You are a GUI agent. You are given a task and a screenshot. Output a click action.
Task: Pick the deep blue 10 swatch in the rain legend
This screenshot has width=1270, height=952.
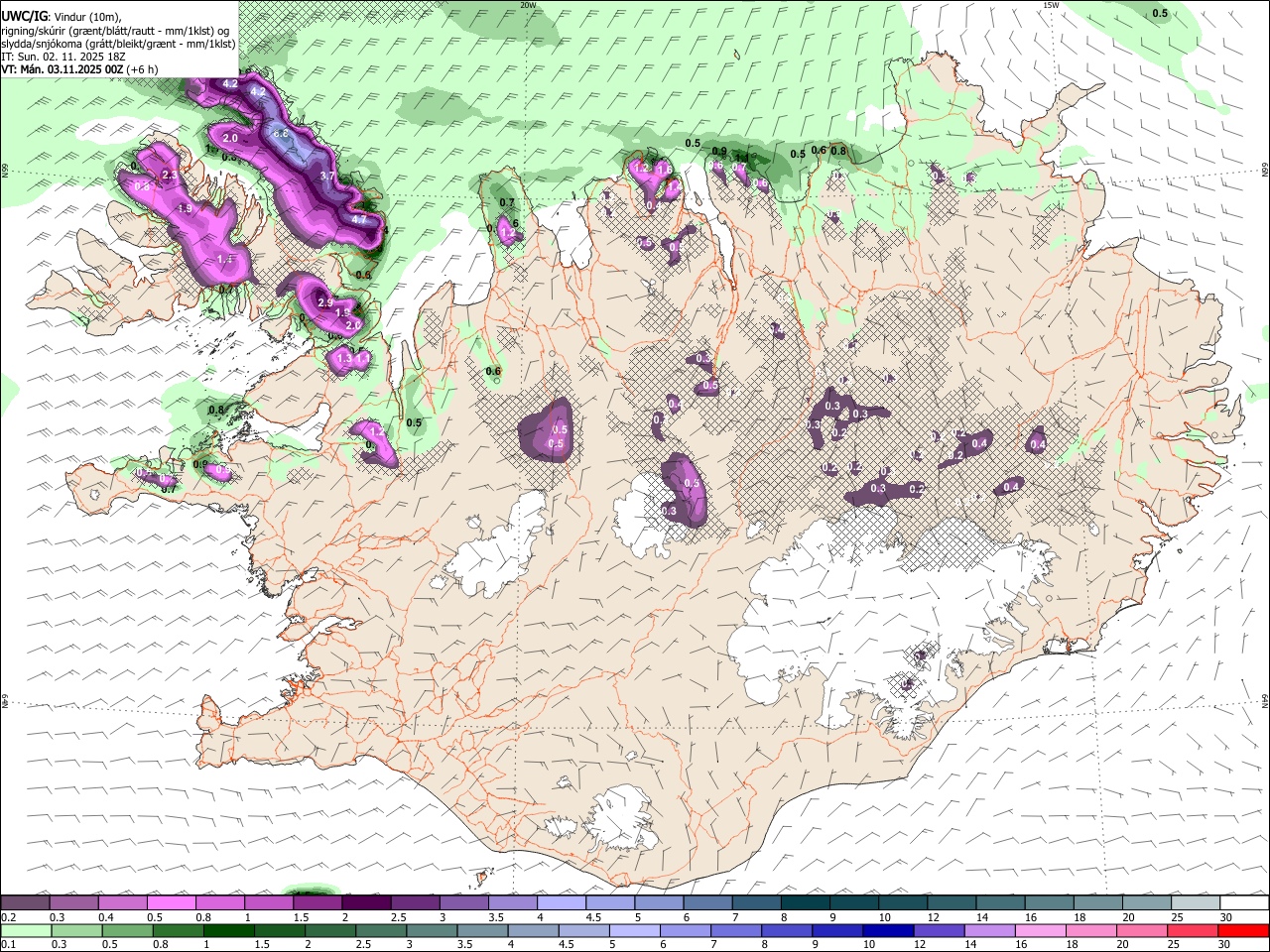888,930
